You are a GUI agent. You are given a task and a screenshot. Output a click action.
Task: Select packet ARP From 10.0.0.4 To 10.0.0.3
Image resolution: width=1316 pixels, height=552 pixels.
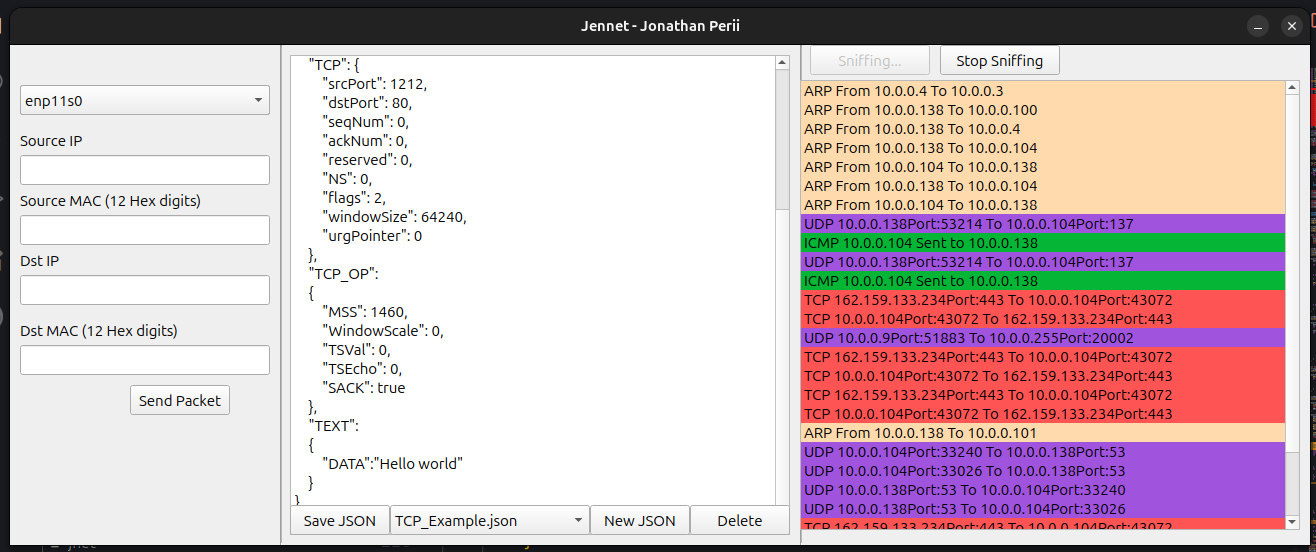click(1043, 90)
